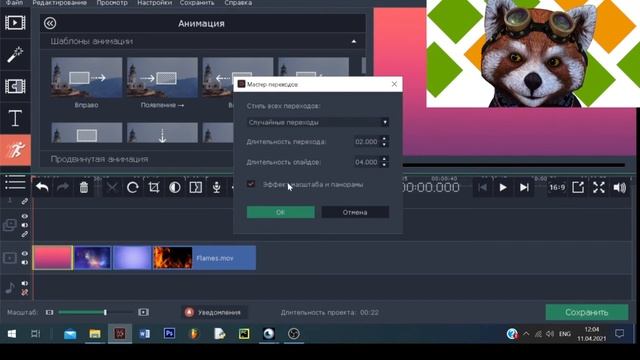Screen dimensions: 640x360
Task: Detach the preview window
Action: (x=578, y=187)
